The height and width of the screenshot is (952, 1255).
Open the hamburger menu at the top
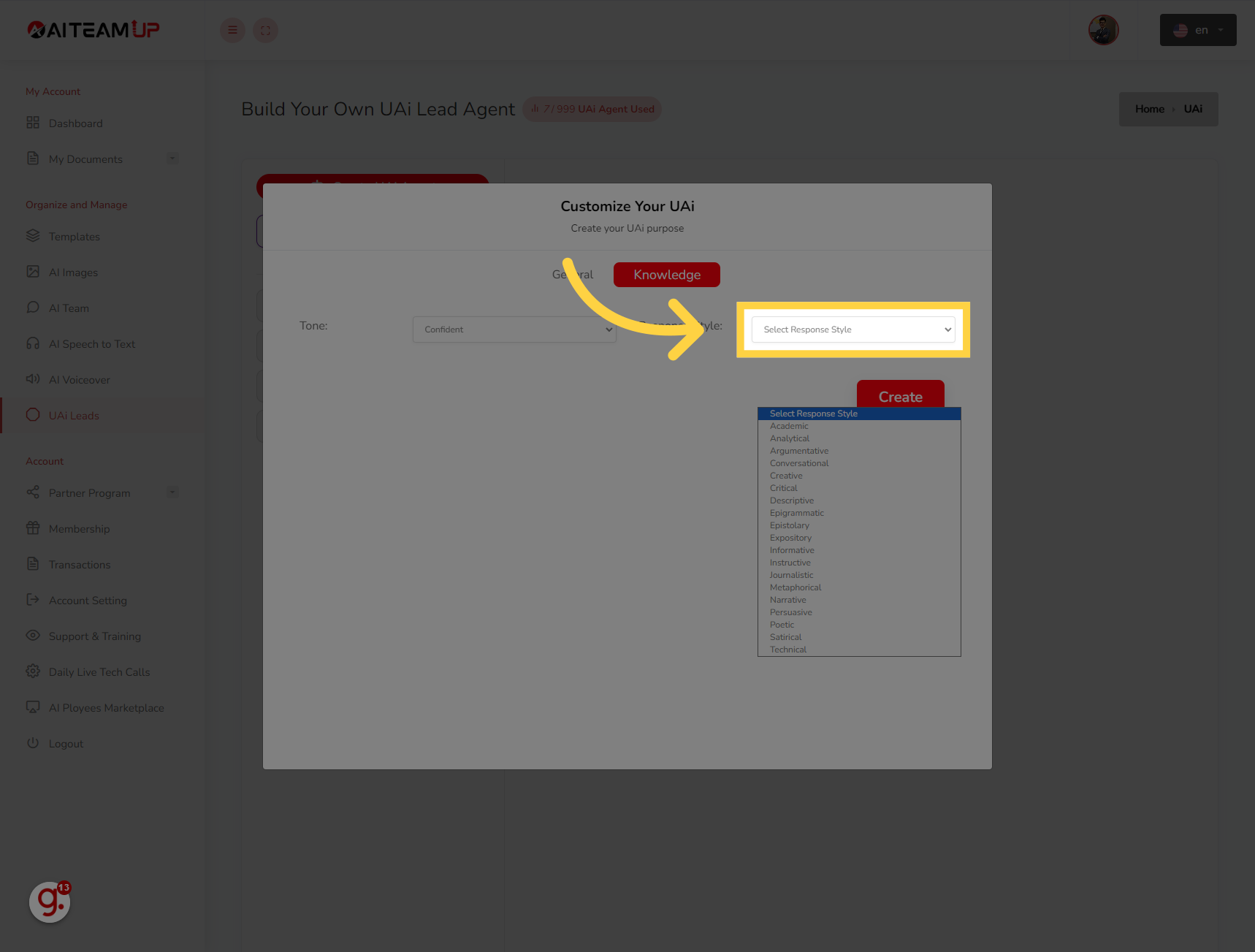coord(232,30)
